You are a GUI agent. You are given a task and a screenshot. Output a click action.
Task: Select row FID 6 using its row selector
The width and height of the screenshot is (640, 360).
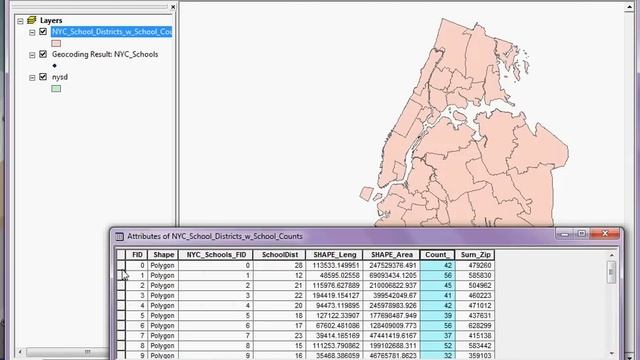[x=121, y=326]
